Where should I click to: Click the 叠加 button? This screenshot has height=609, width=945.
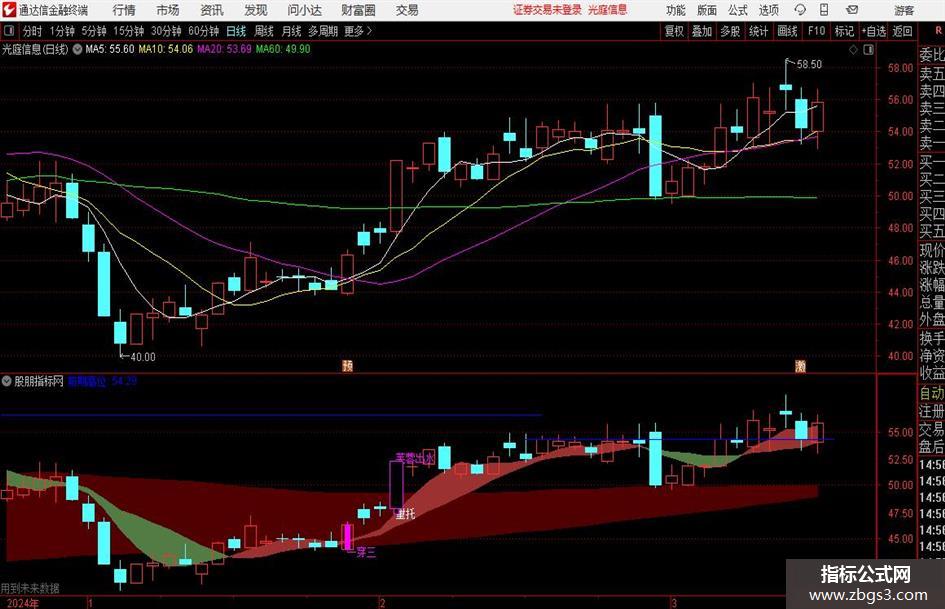[702, 31]
